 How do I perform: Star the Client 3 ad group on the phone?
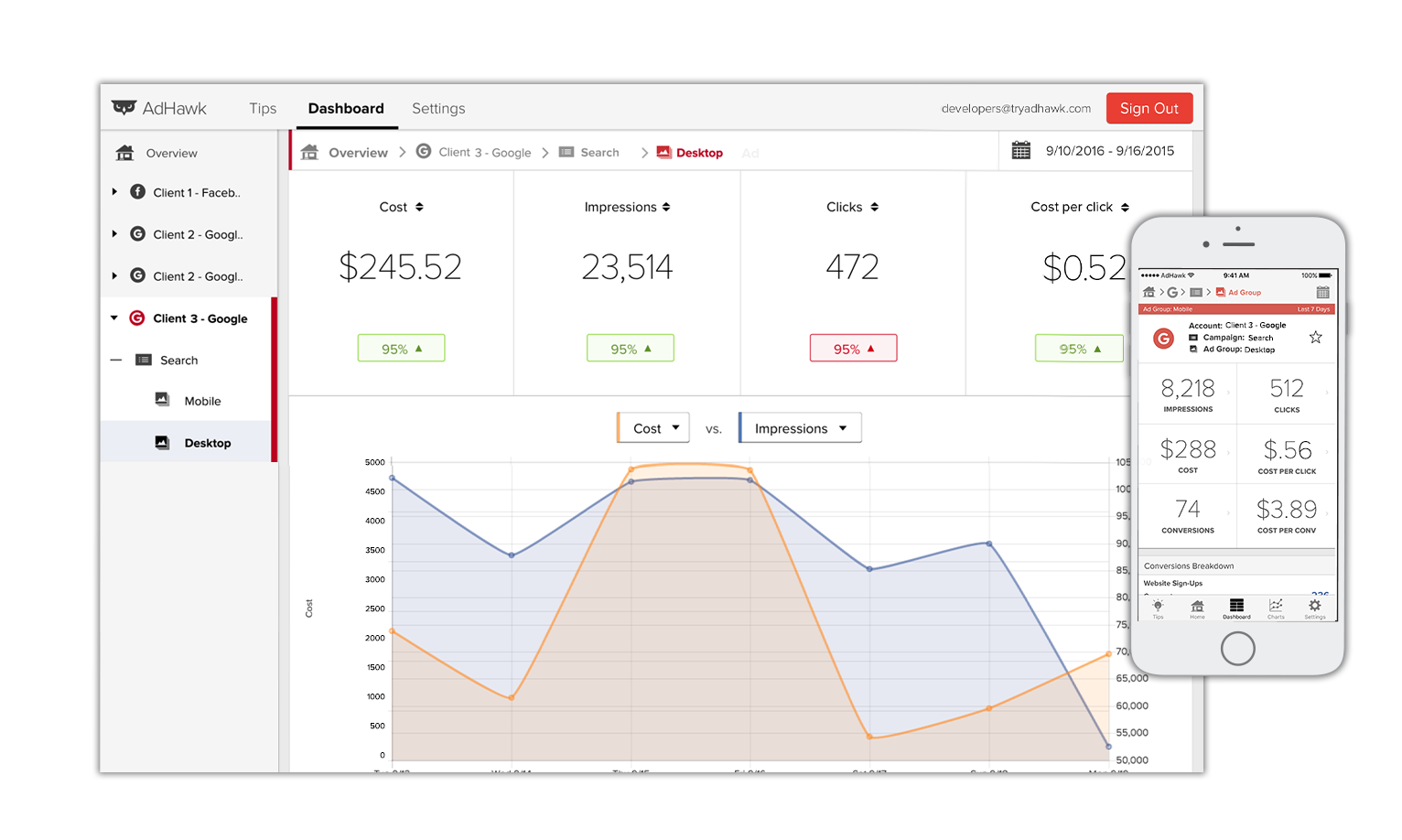[x=1315, y=337]
